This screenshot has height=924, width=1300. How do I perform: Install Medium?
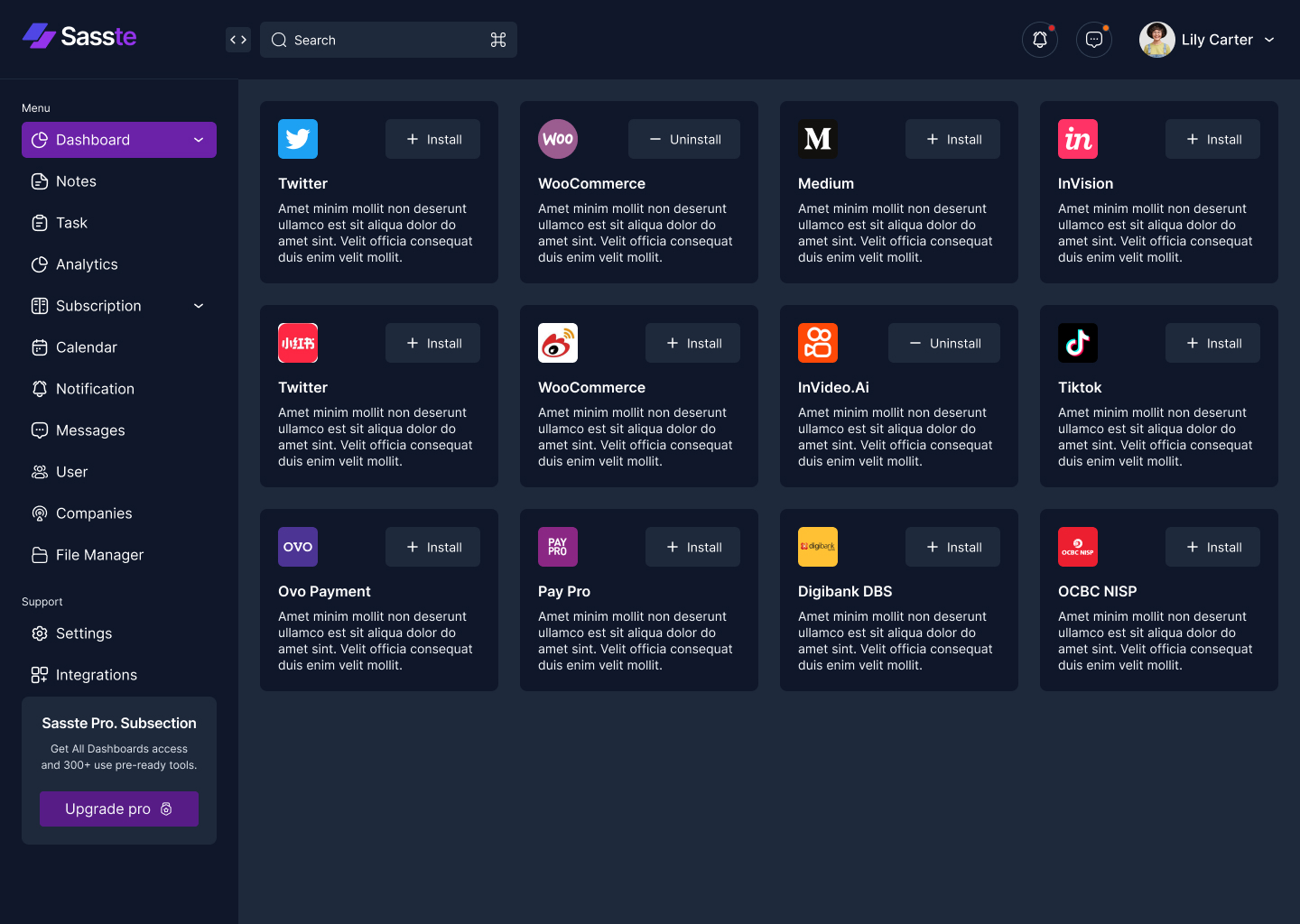click(953, 139)
